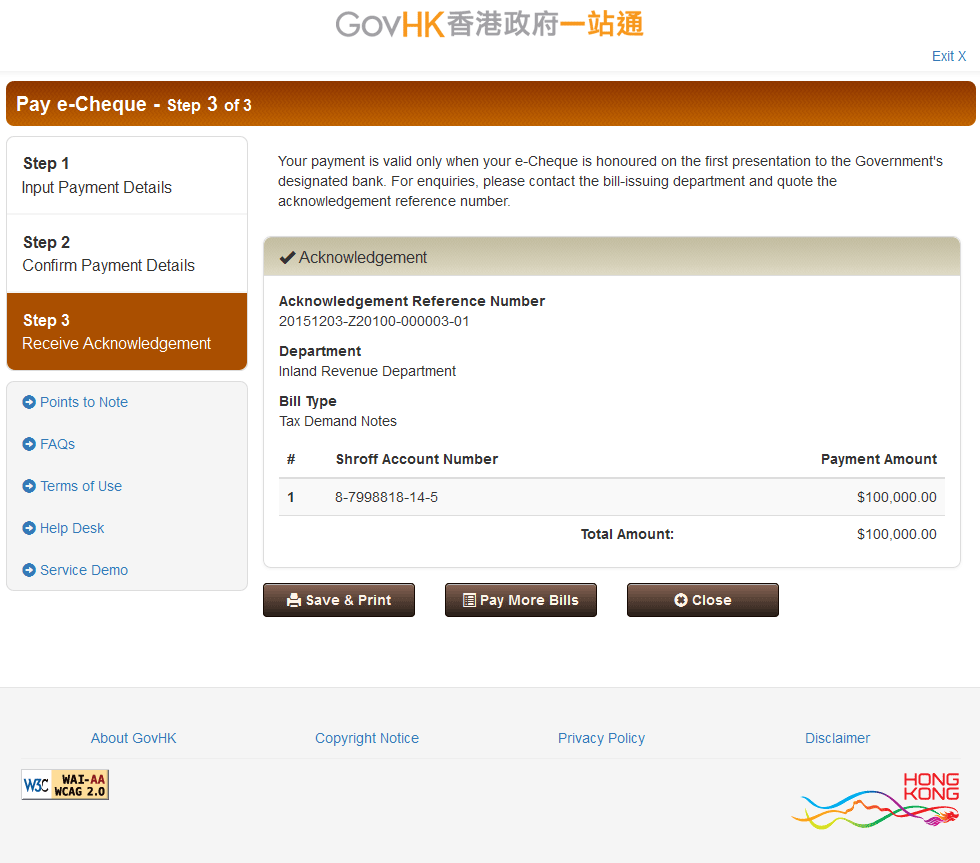Open the Service Demo link

84,570
